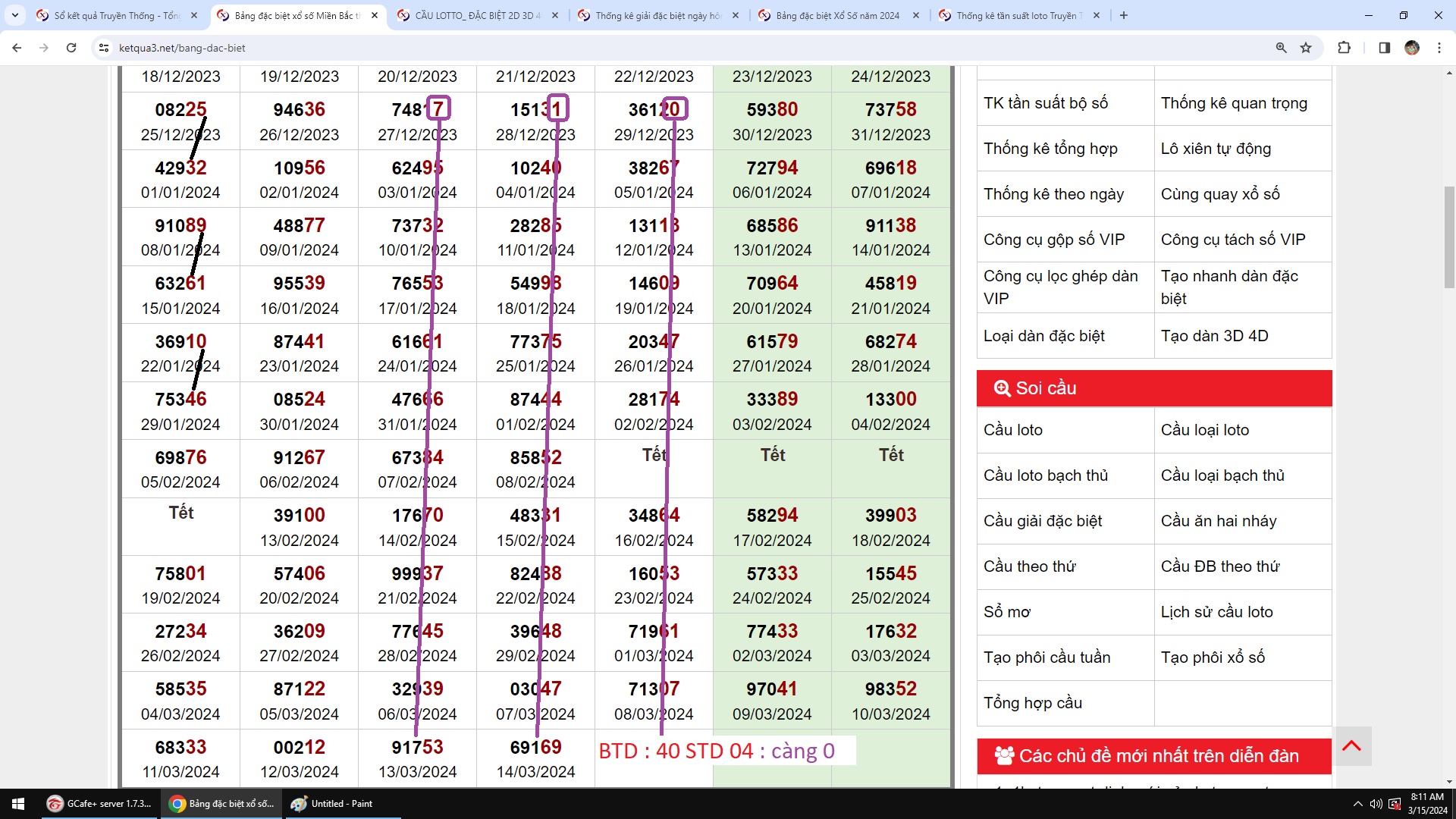The width and height of the screenshot is (1456, 819).
Task: Click the zoom magnifier icon in address bar
Action: click(x=1281, y=48)
